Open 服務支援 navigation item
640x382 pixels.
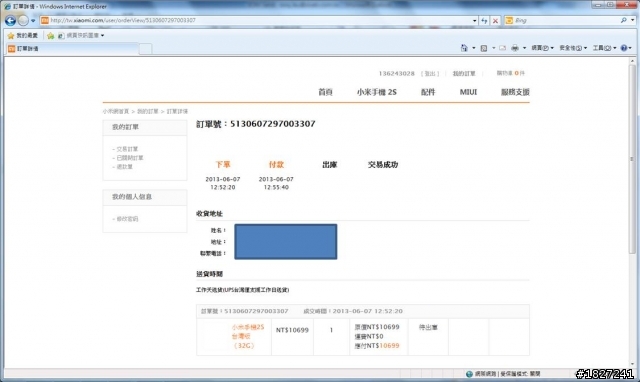coord(515,92)
